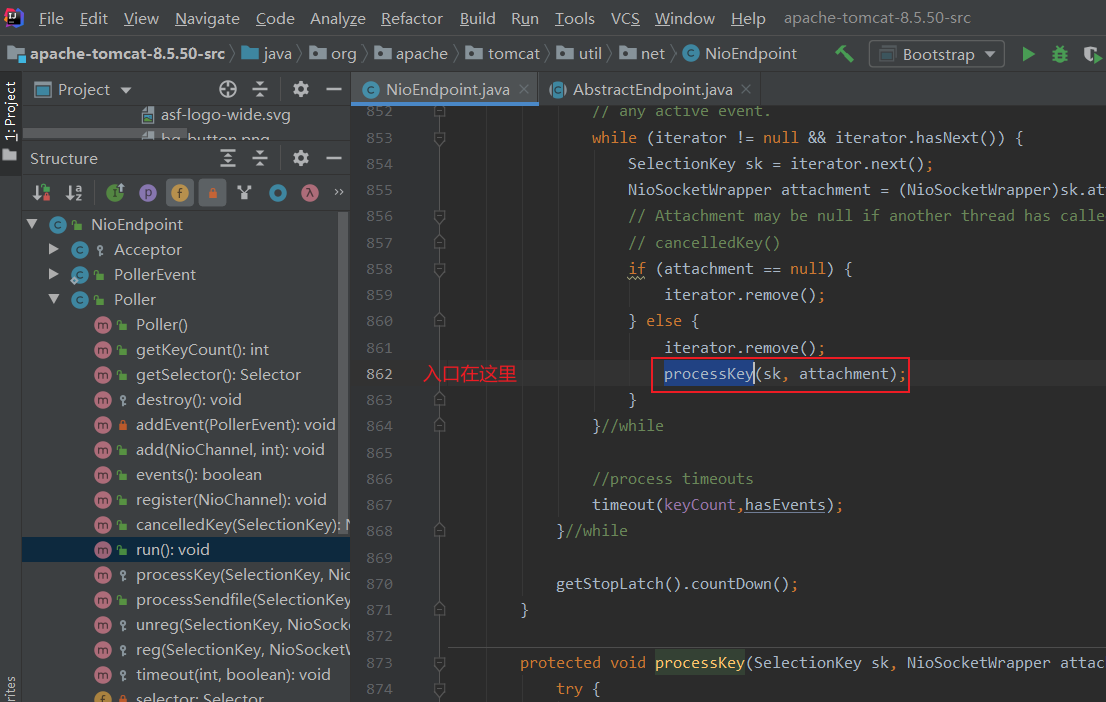This screenshot has height=702, width=1106.
Task: Toggle Show Fields yellow f icon
Action: [180, 192]
